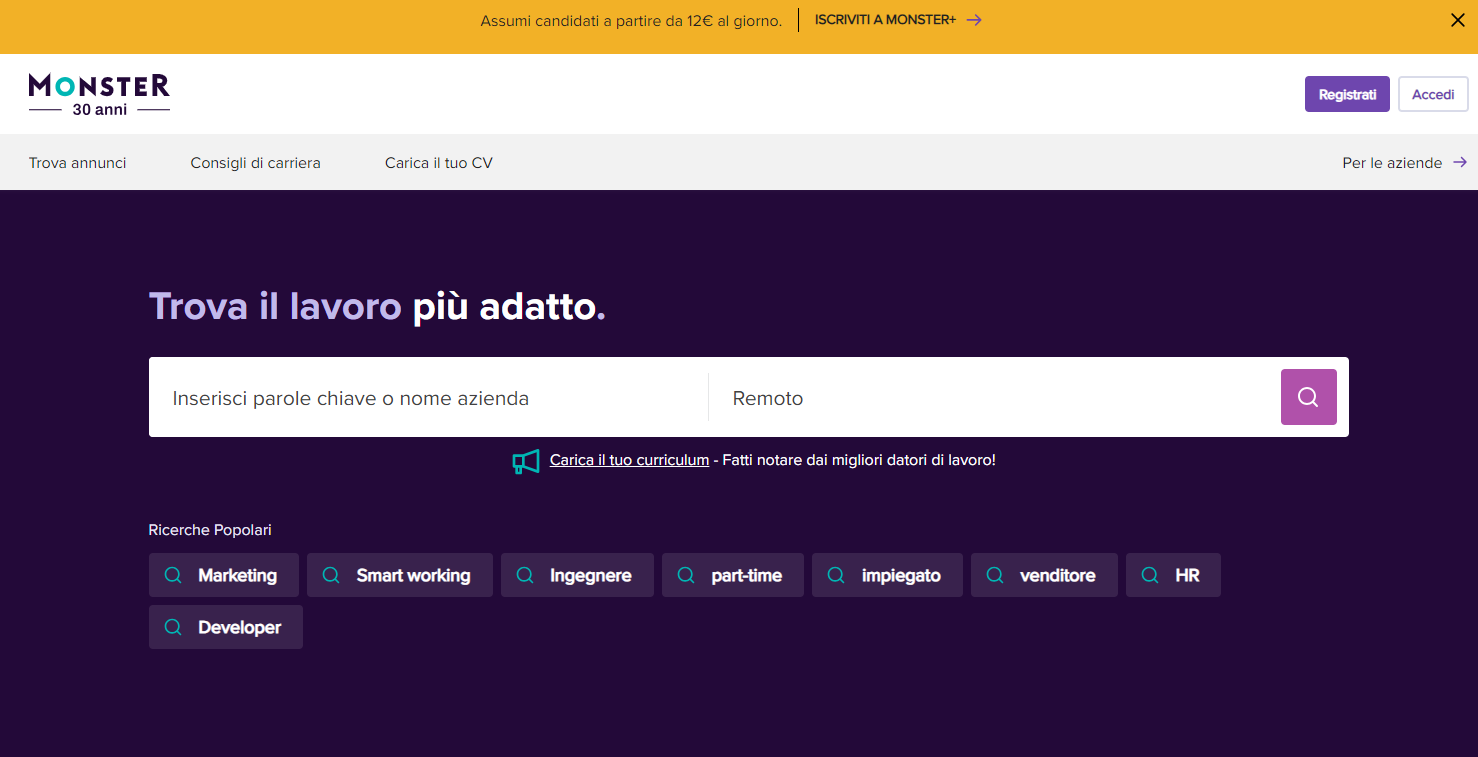Focus the keyword or company name field

428,398
